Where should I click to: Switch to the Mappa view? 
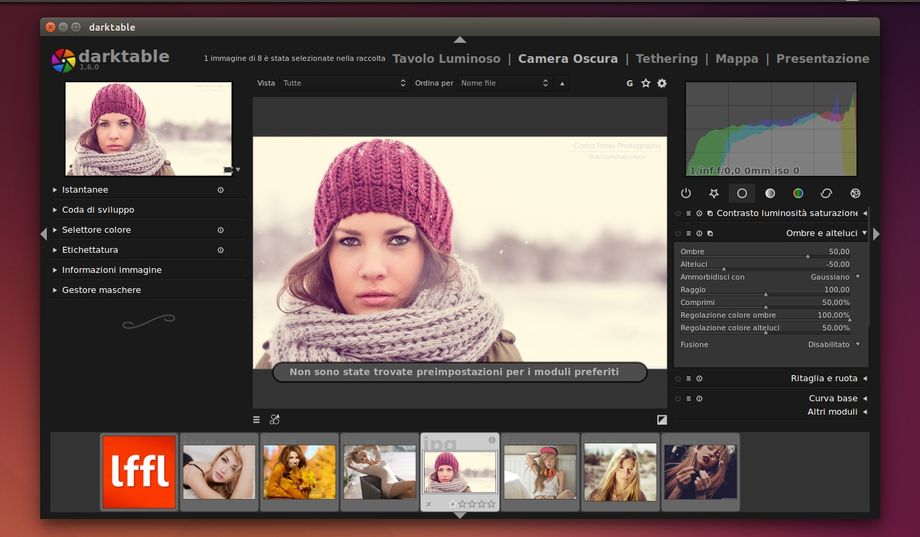coord(736,59)
